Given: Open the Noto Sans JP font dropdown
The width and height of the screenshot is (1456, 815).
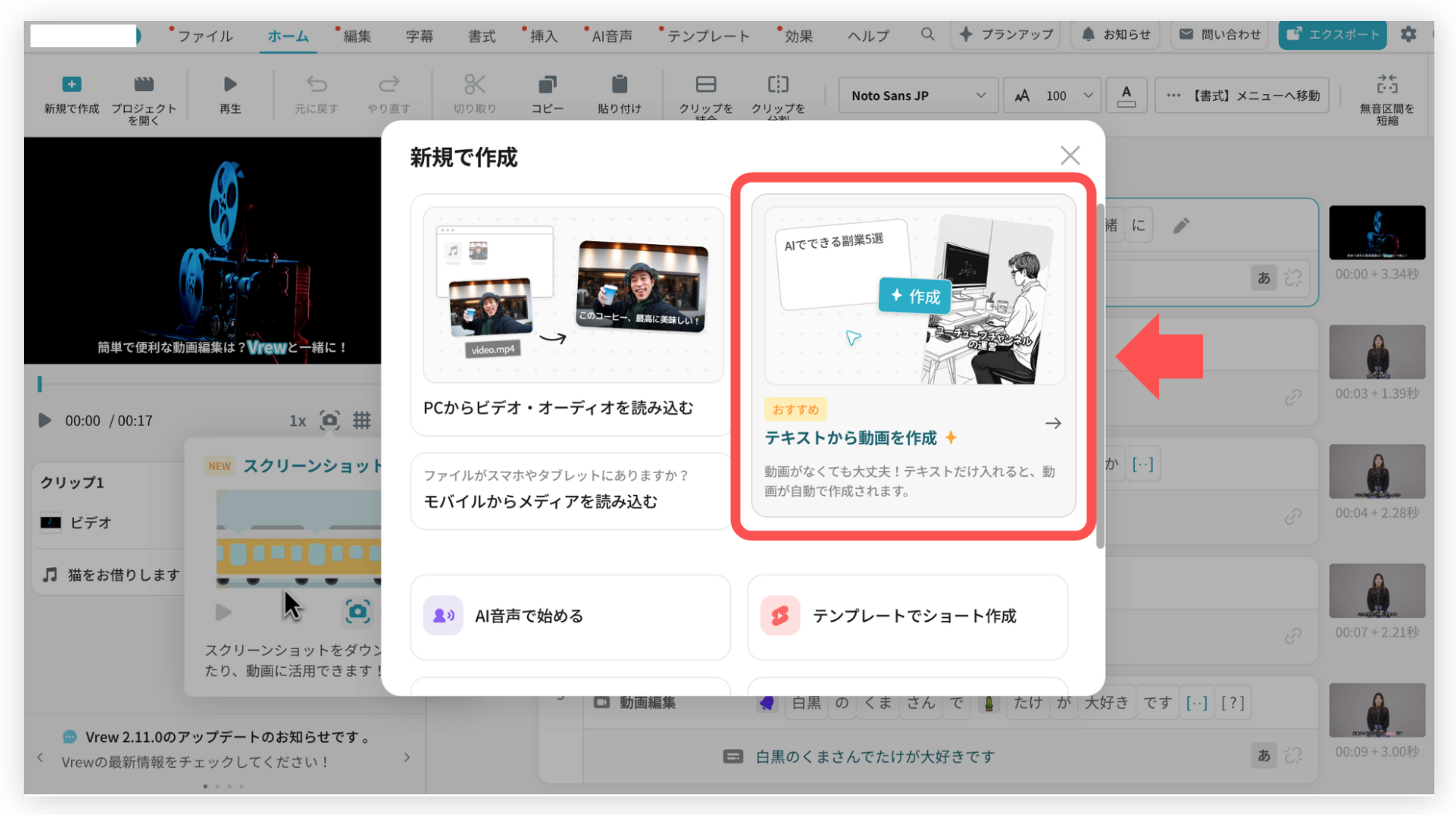Looking at the screenshot, I should (x=918, y=96).
